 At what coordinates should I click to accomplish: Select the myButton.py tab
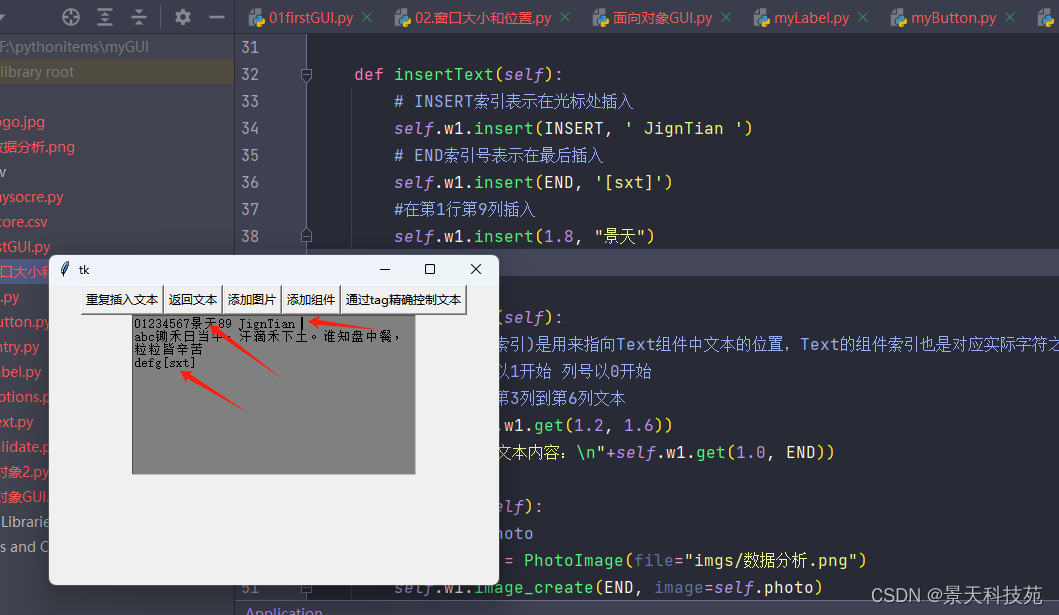click(953, 18)
